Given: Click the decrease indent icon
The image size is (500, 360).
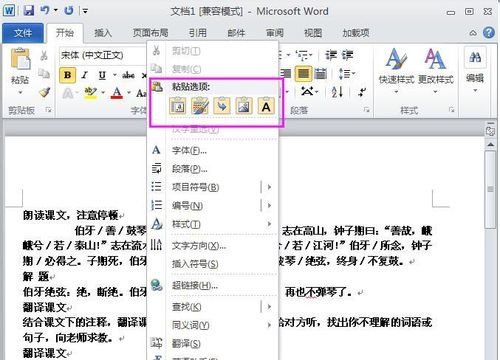Looking at the screenshot, I should pos(331,55).
